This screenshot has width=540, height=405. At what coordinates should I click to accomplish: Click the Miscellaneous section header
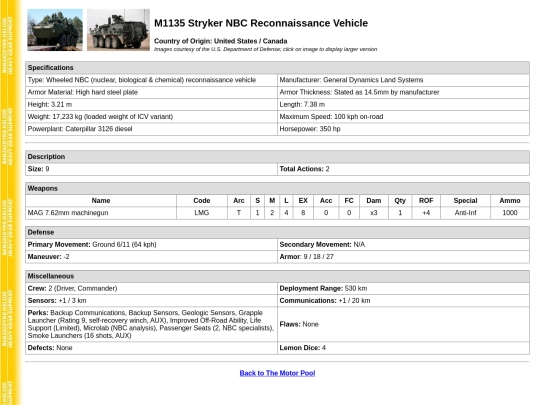(277, 276)
